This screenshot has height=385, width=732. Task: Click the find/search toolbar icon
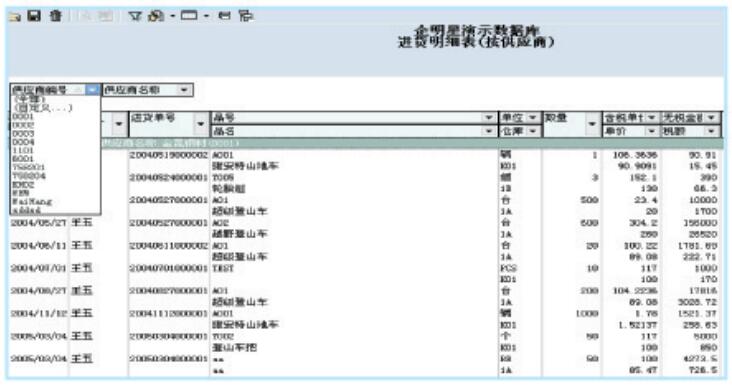[156, 16]
